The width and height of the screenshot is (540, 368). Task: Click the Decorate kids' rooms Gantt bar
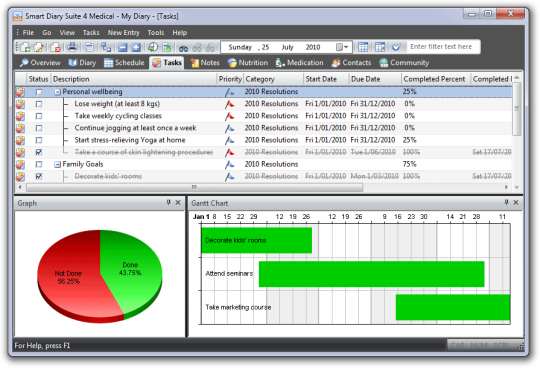tap(257, 240)
